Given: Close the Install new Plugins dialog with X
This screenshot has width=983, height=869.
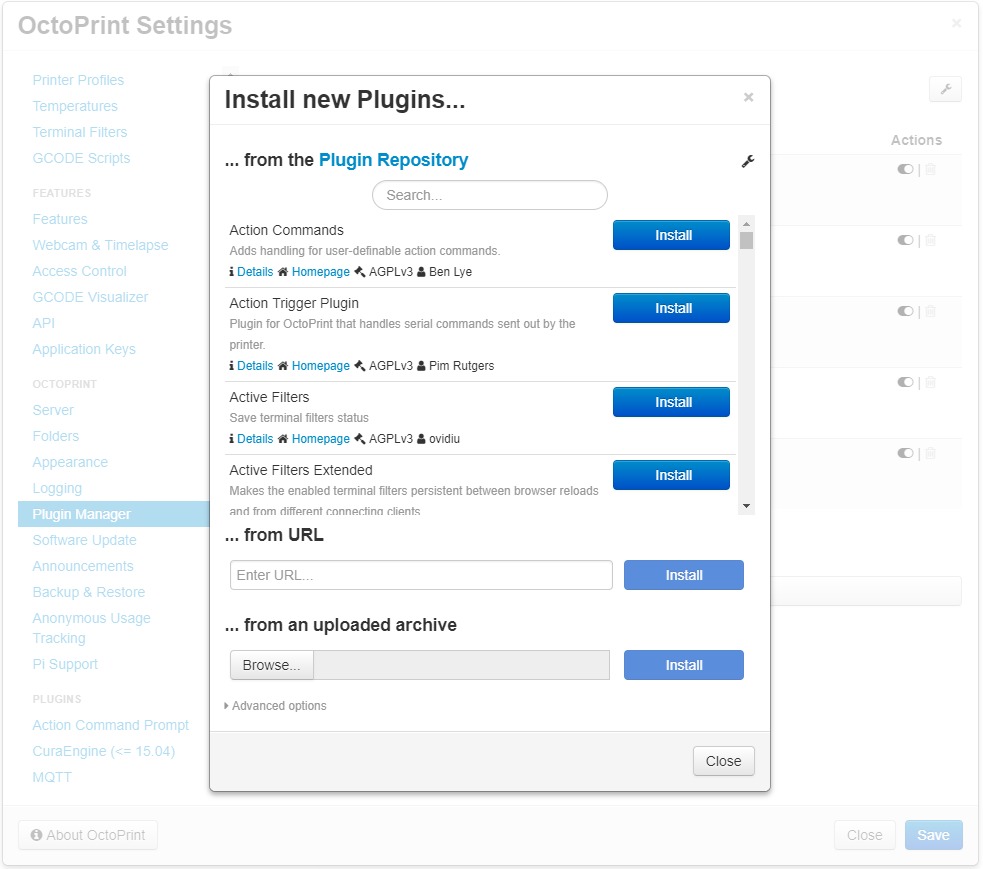Looking at the screenshot, I should point(748,97).
